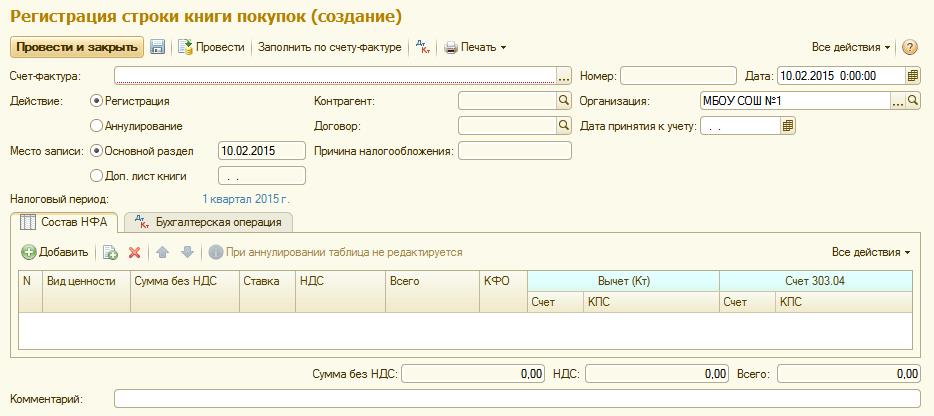Click the Сумма без НДС total field

click(x=474, y=374)
